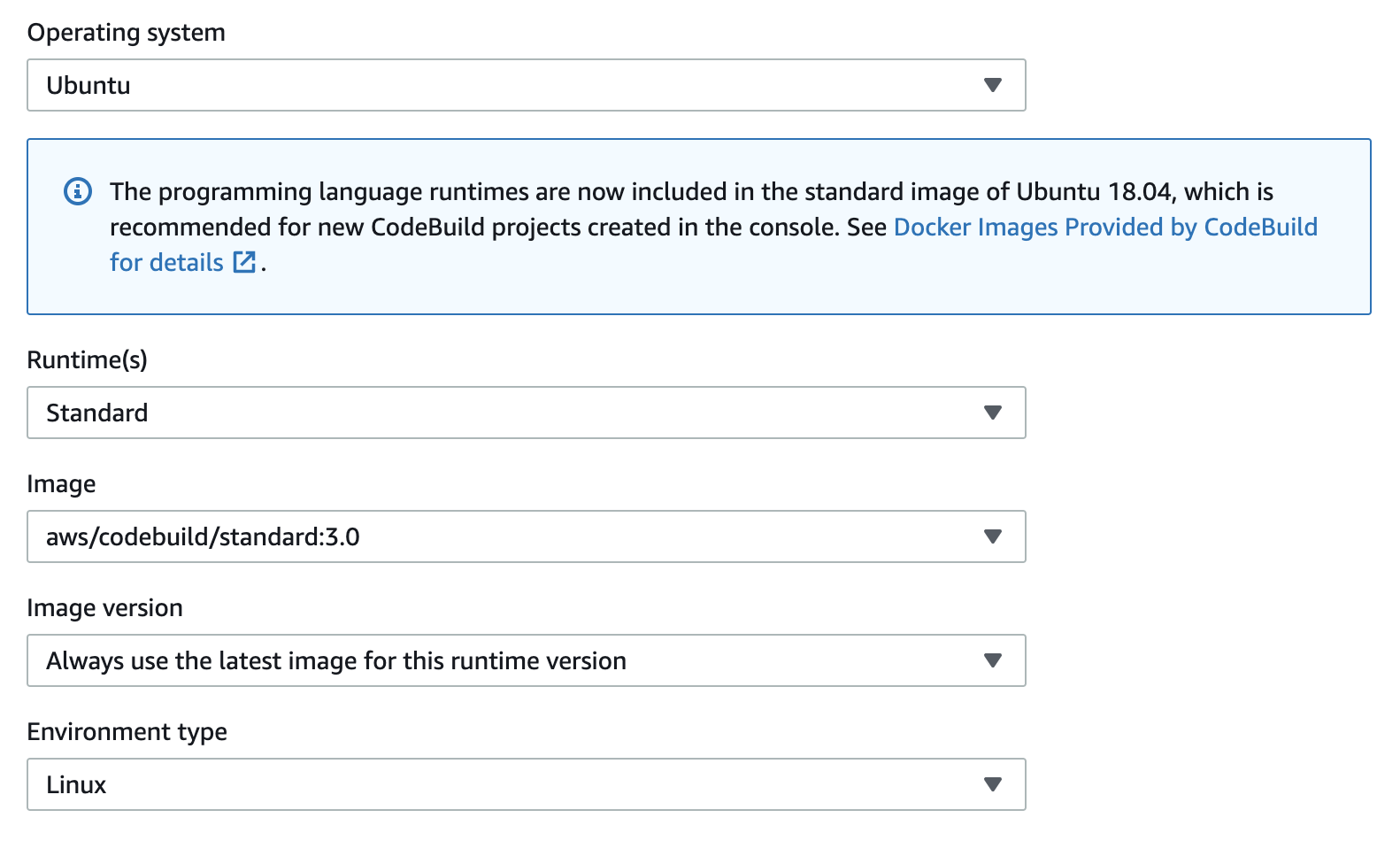Open the Runtime(s) dropdown showing Standard
This screenshot has width=1400, height=841.
527,413
